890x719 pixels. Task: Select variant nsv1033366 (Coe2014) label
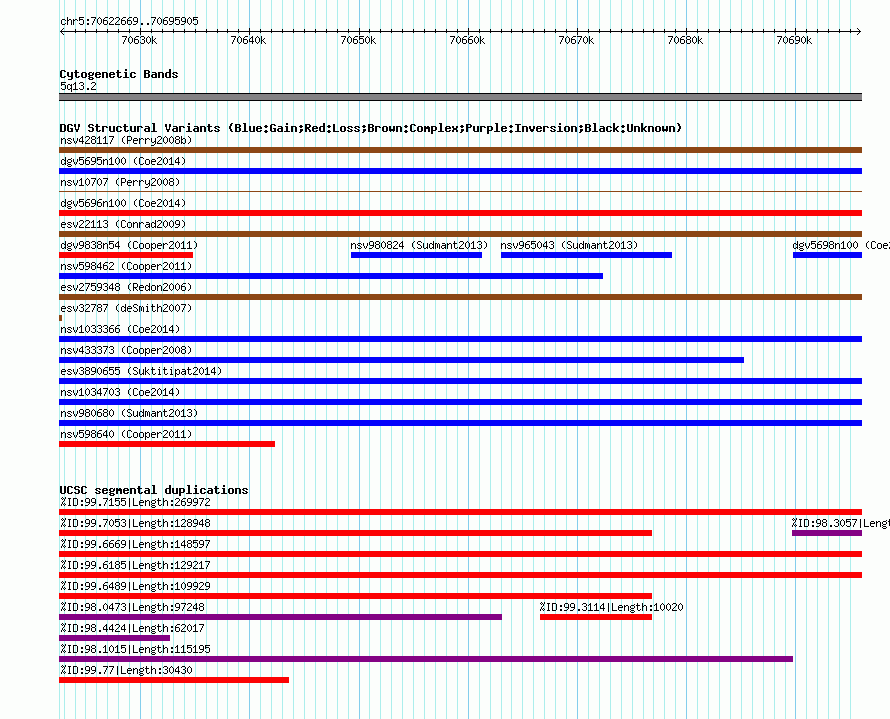pos(120,329)
